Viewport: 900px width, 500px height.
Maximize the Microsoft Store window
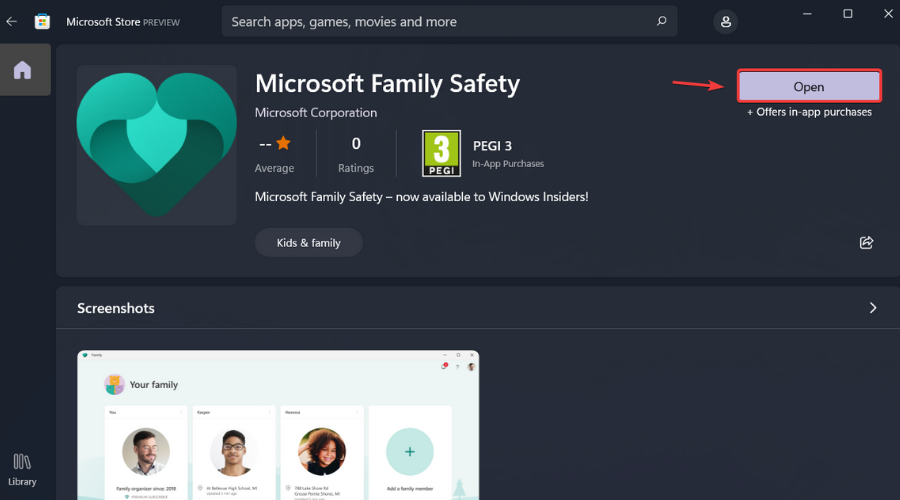(x=848, y=14)
